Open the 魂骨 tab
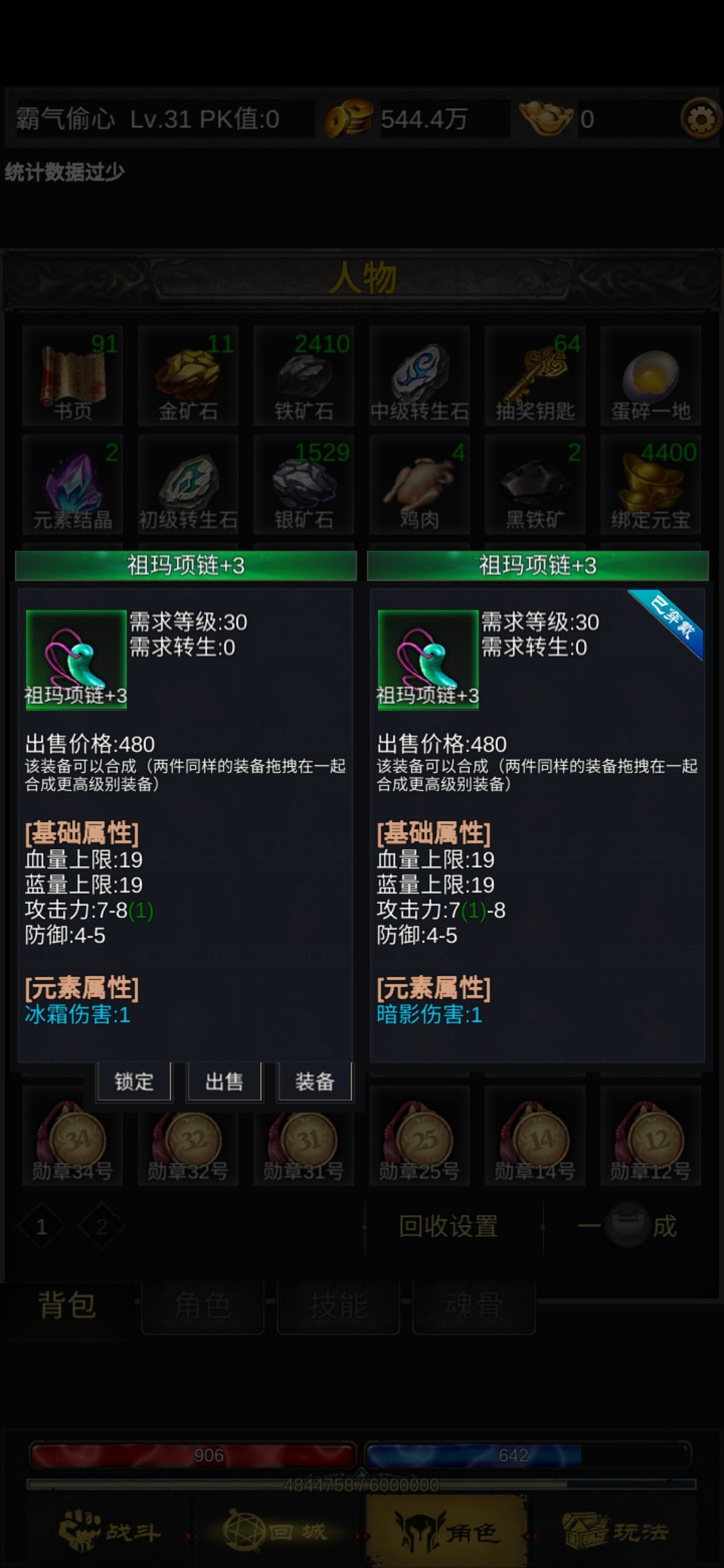Image resolution: width=724 pixels, height=1568 pixels. 473,1306
